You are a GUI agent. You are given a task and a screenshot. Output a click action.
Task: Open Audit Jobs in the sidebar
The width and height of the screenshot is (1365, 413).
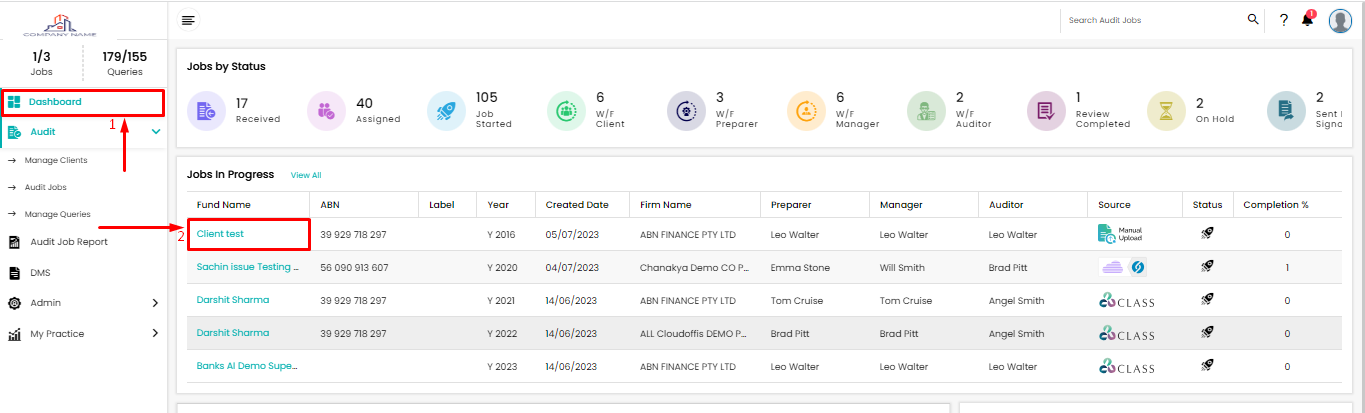(x=46, y=187)
